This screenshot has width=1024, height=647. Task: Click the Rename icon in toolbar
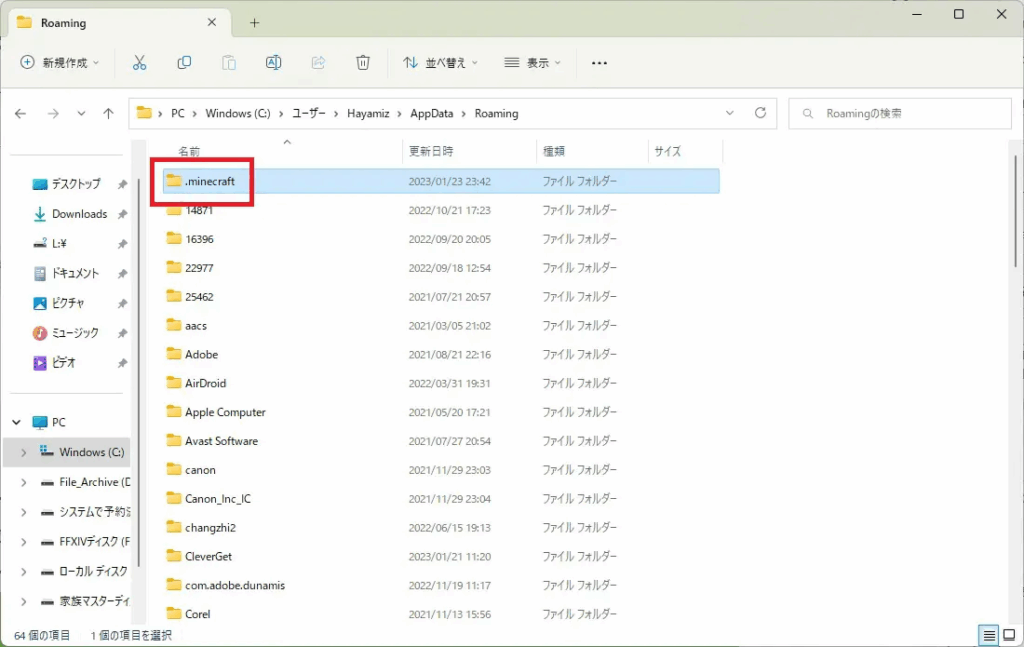(273, 62)
